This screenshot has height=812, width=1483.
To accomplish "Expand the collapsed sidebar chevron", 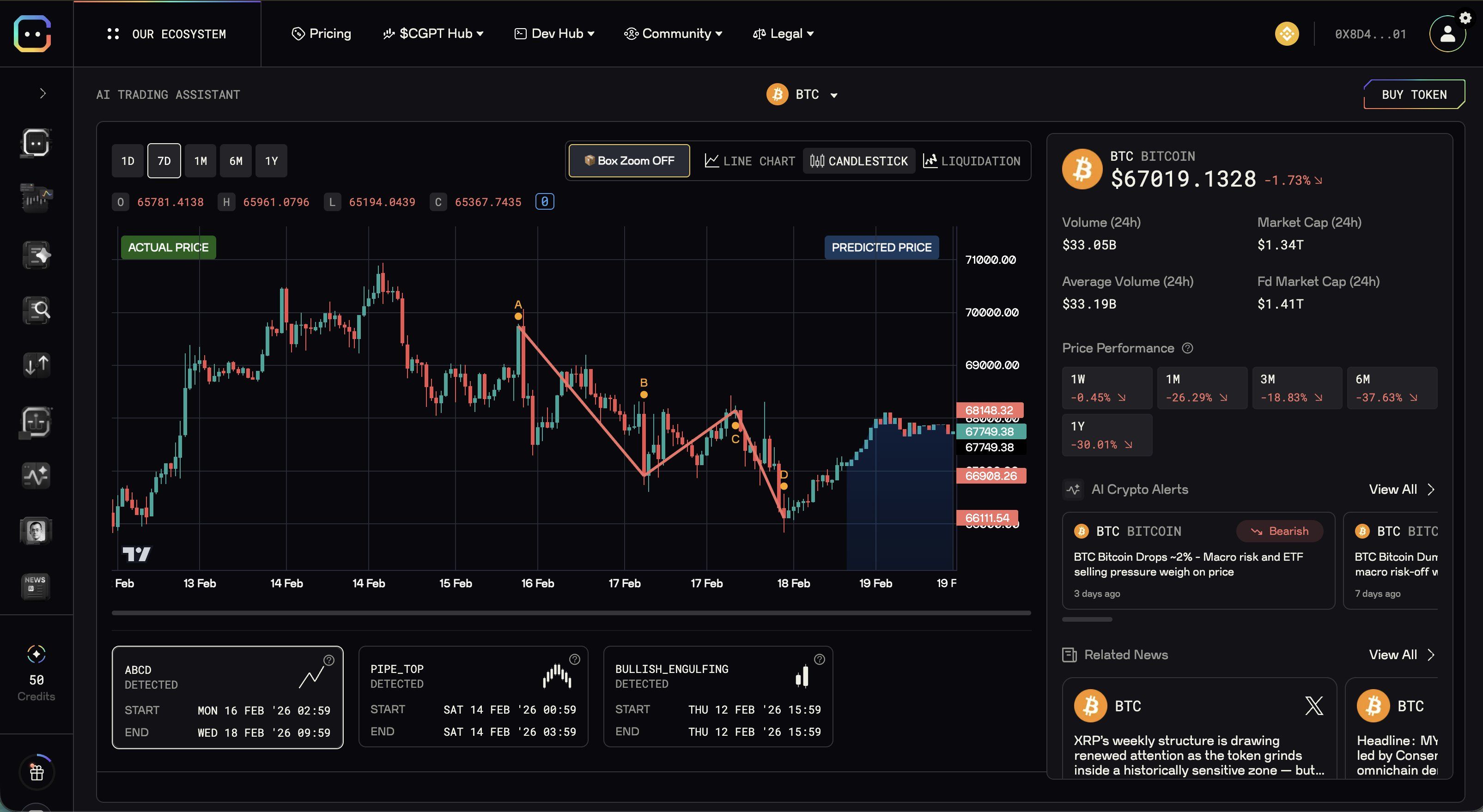I will [x=43, y=93].
